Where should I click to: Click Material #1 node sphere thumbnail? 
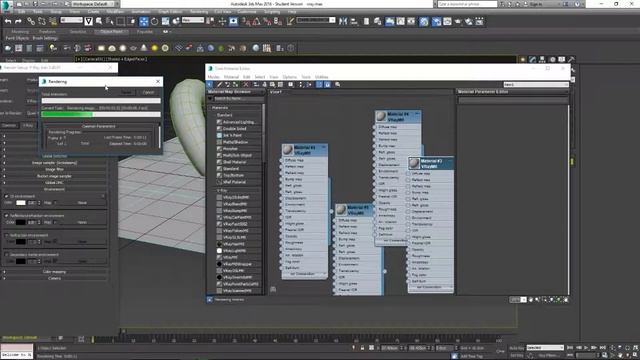[x=288, y=150]
